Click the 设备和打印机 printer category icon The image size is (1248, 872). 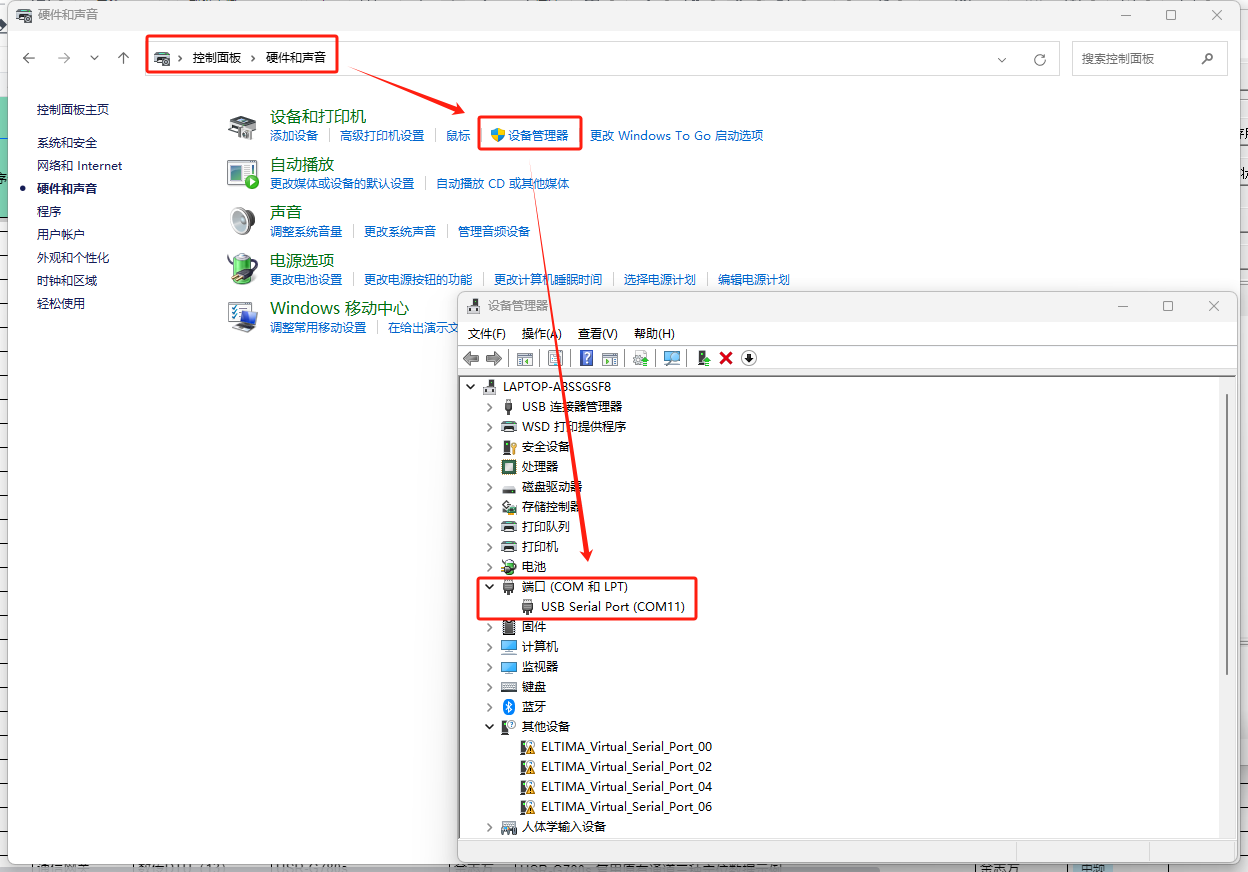pyautogui.click(x=242, y=127)
